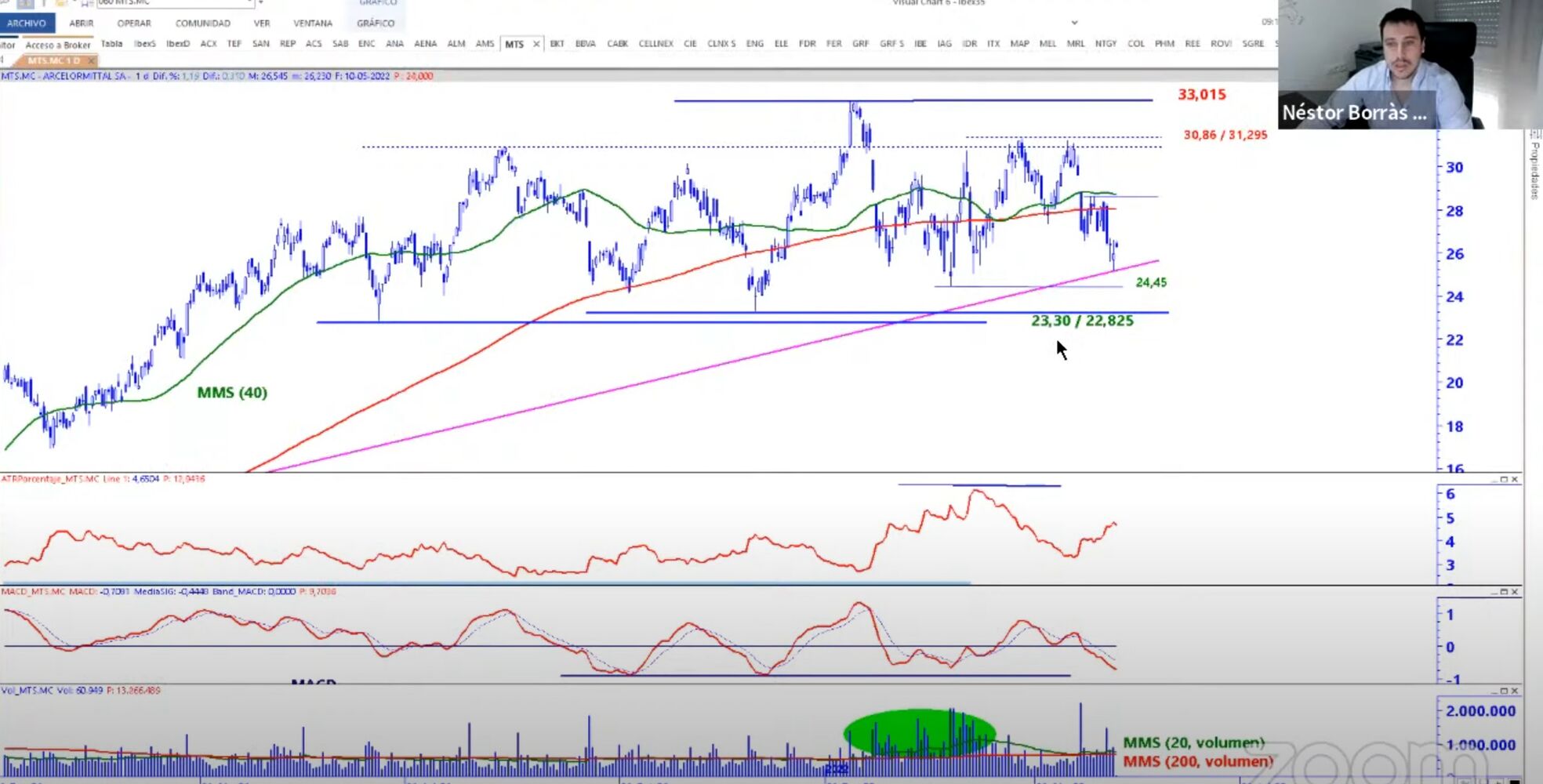
Task: Open the CABK ticker tab
Action: tap(618, 44)
